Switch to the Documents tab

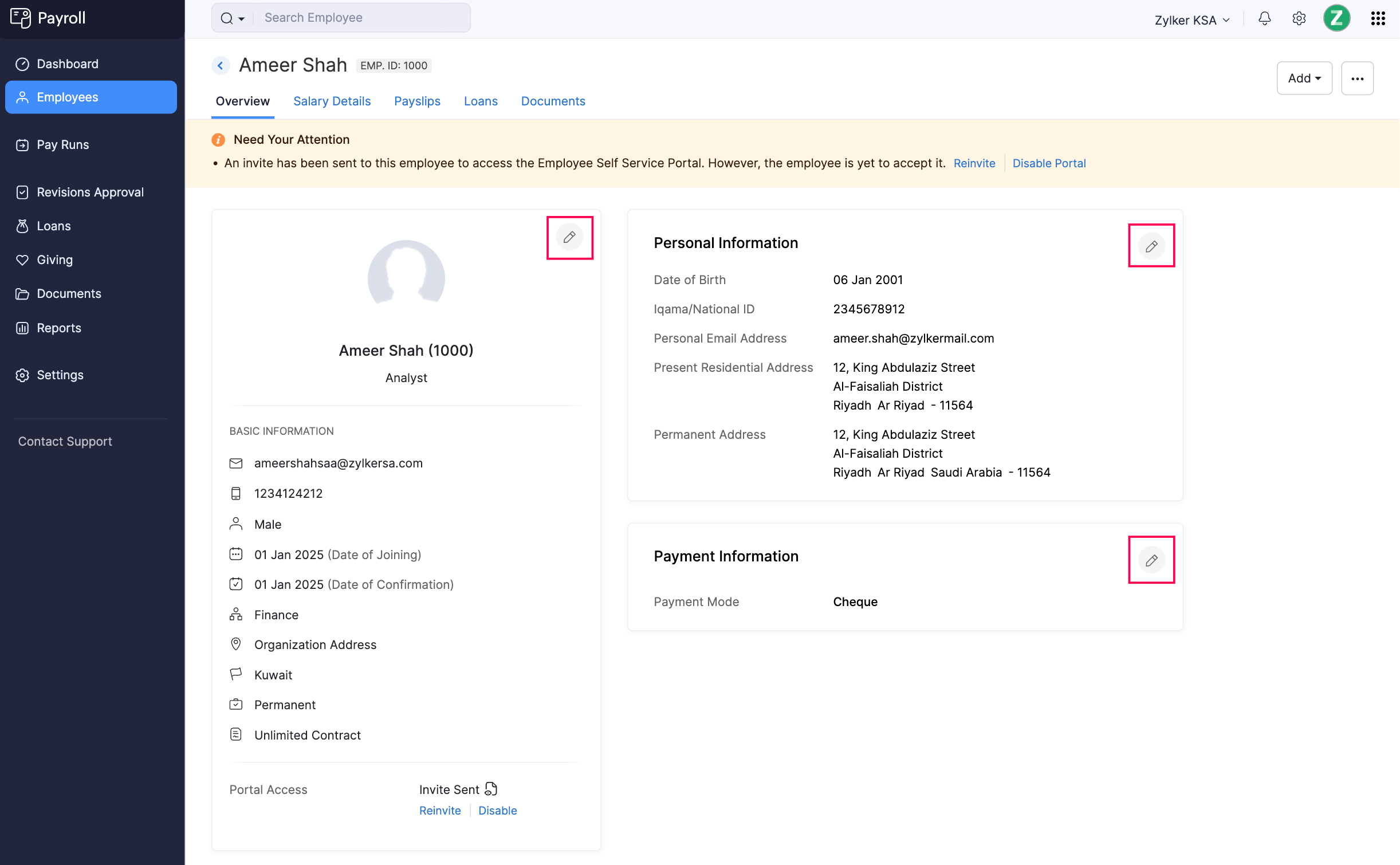tap(553, 101)
